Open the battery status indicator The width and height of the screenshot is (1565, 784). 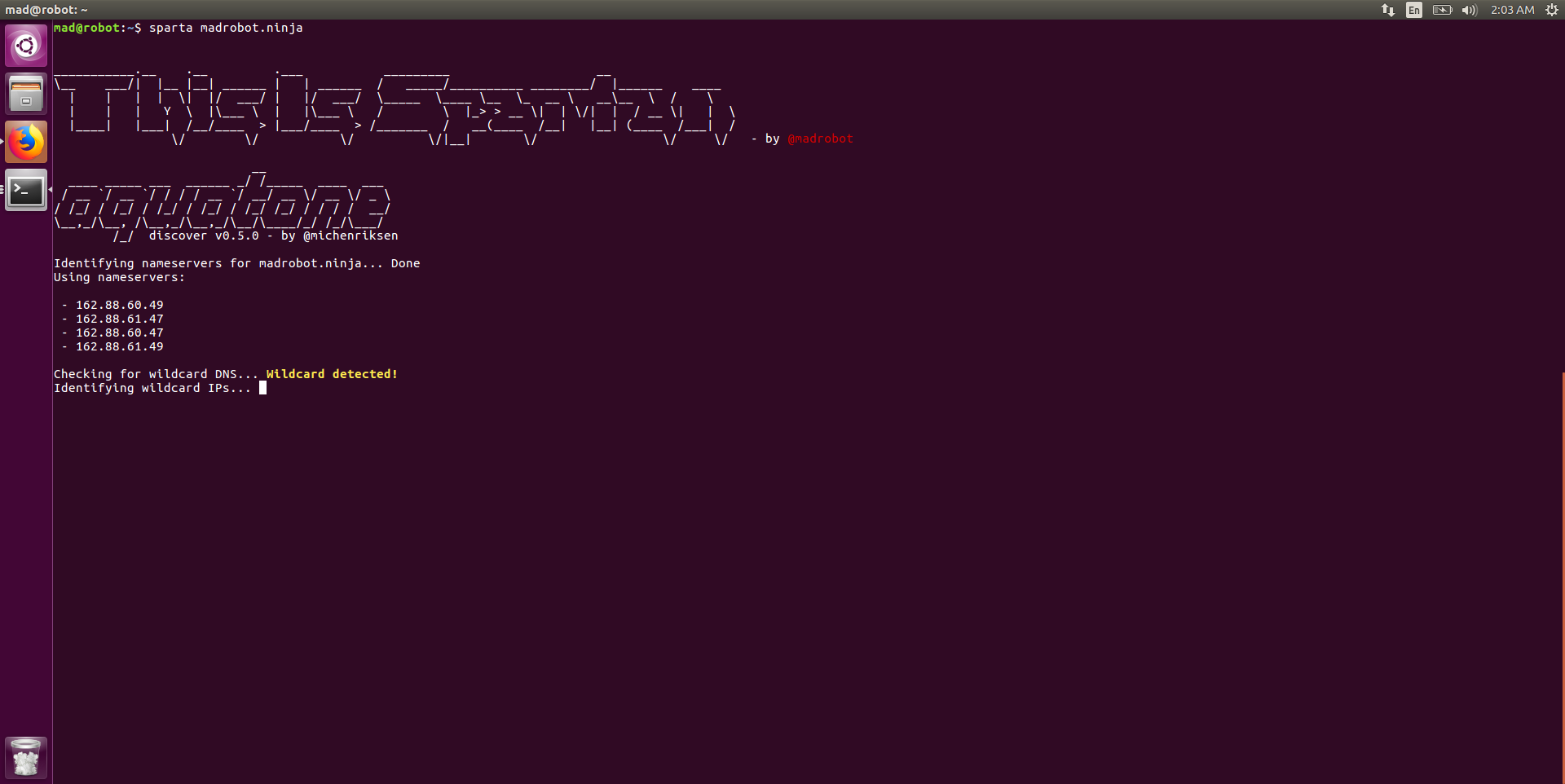pyautogui.click(x=1442, y=10)
